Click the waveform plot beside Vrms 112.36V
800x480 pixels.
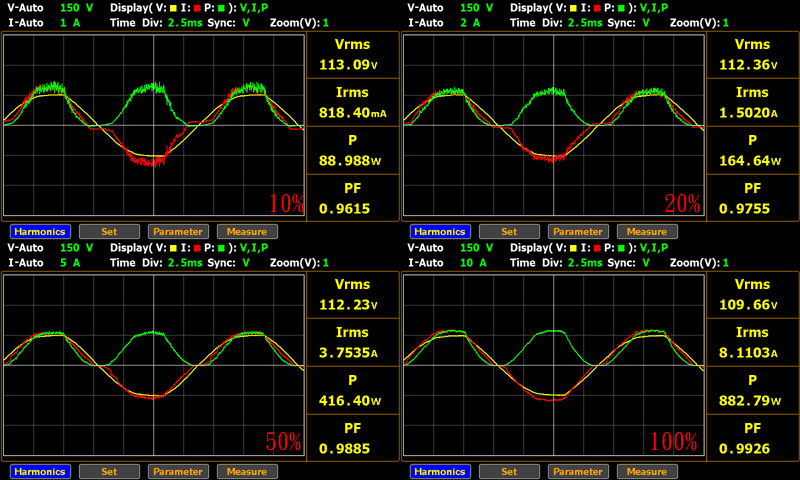(x=554, y=125)
